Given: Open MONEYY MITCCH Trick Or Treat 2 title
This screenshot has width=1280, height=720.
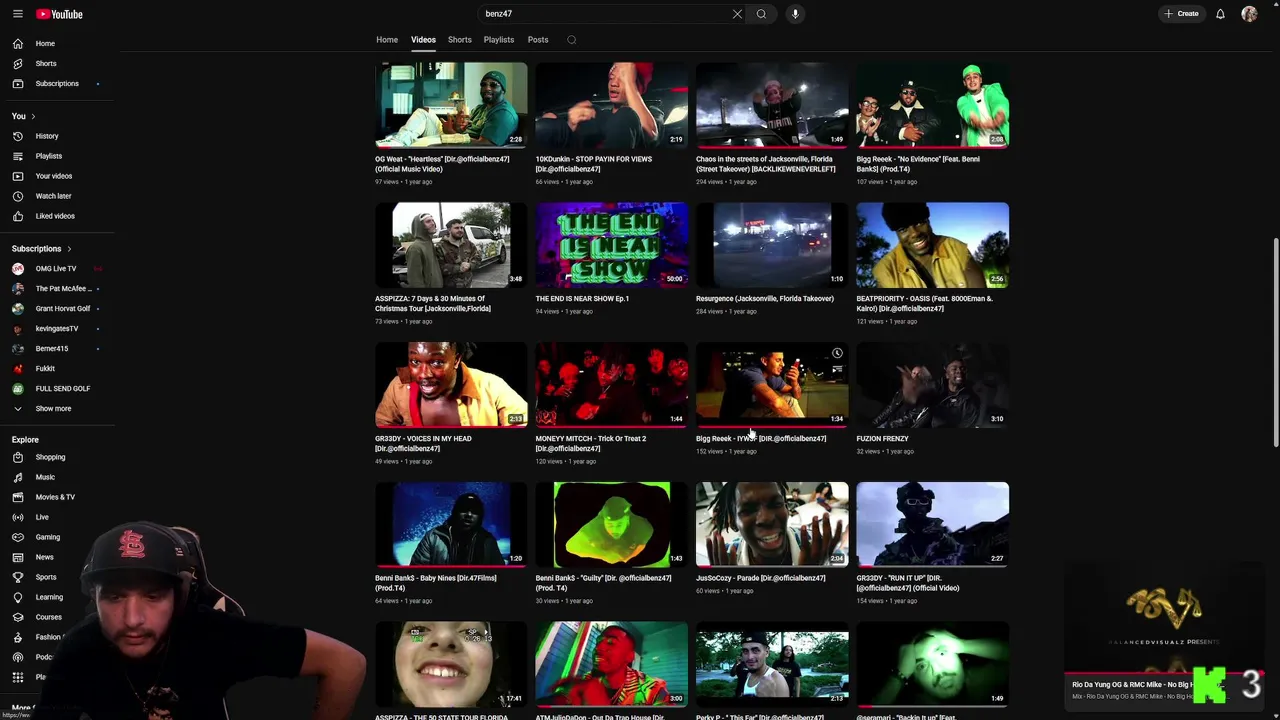Looking at the screenshot, I should 591,444.
